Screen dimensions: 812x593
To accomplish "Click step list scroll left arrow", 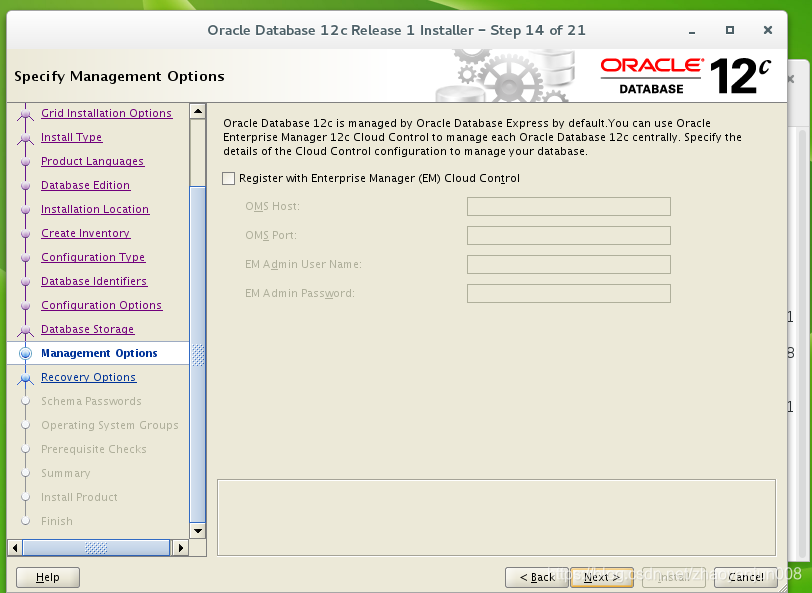I will 15,547.
